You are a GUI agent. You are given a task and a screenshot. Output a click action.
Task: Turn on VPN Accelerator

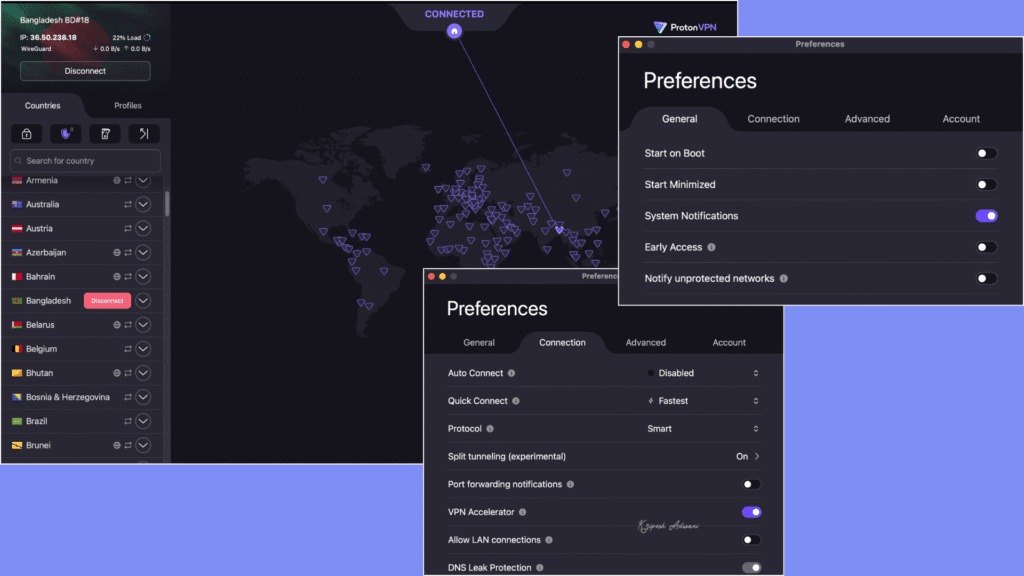click(x=750, y=512)
